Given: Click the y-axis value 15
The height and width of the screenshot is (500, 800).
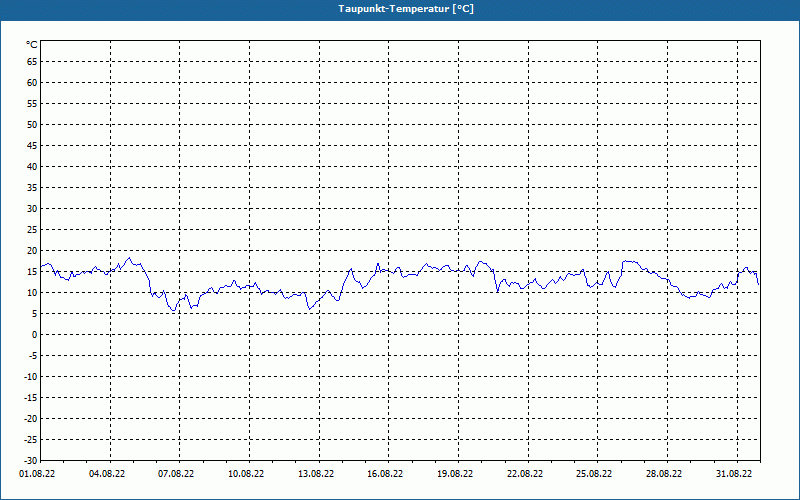Looking at the screenshot, I should pos(32,272).
